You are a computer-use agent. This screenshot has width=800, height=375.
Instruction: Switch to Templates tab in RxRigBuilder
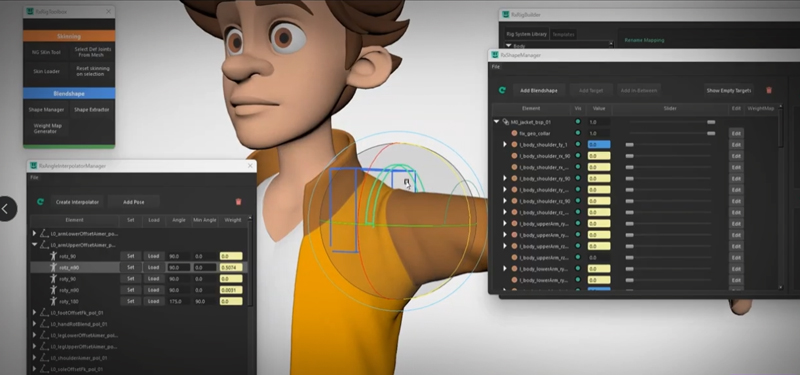(x=563, y=34)
